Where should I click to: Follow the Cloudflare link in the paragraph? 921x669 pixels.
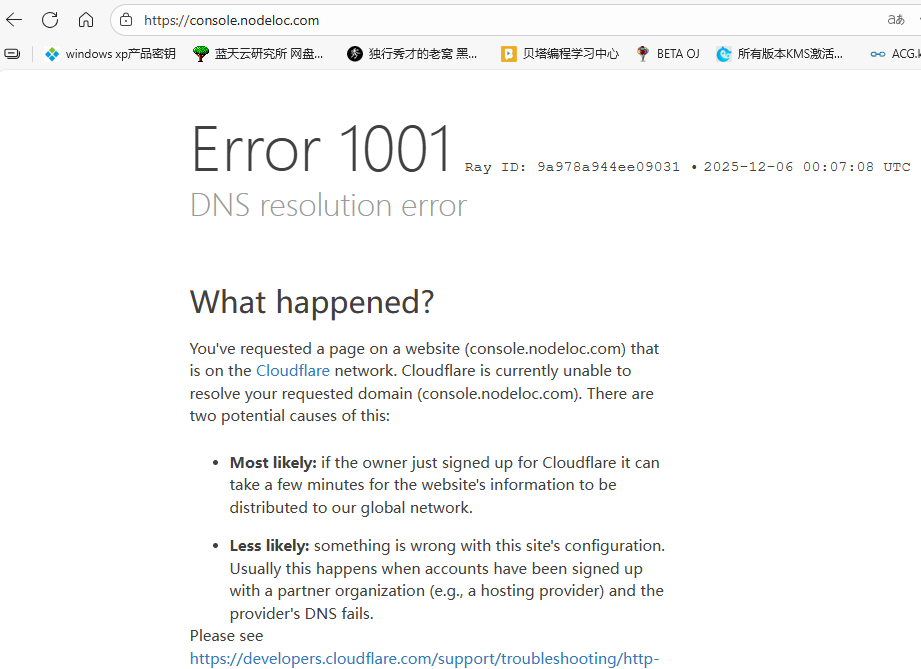click(293, 371)
